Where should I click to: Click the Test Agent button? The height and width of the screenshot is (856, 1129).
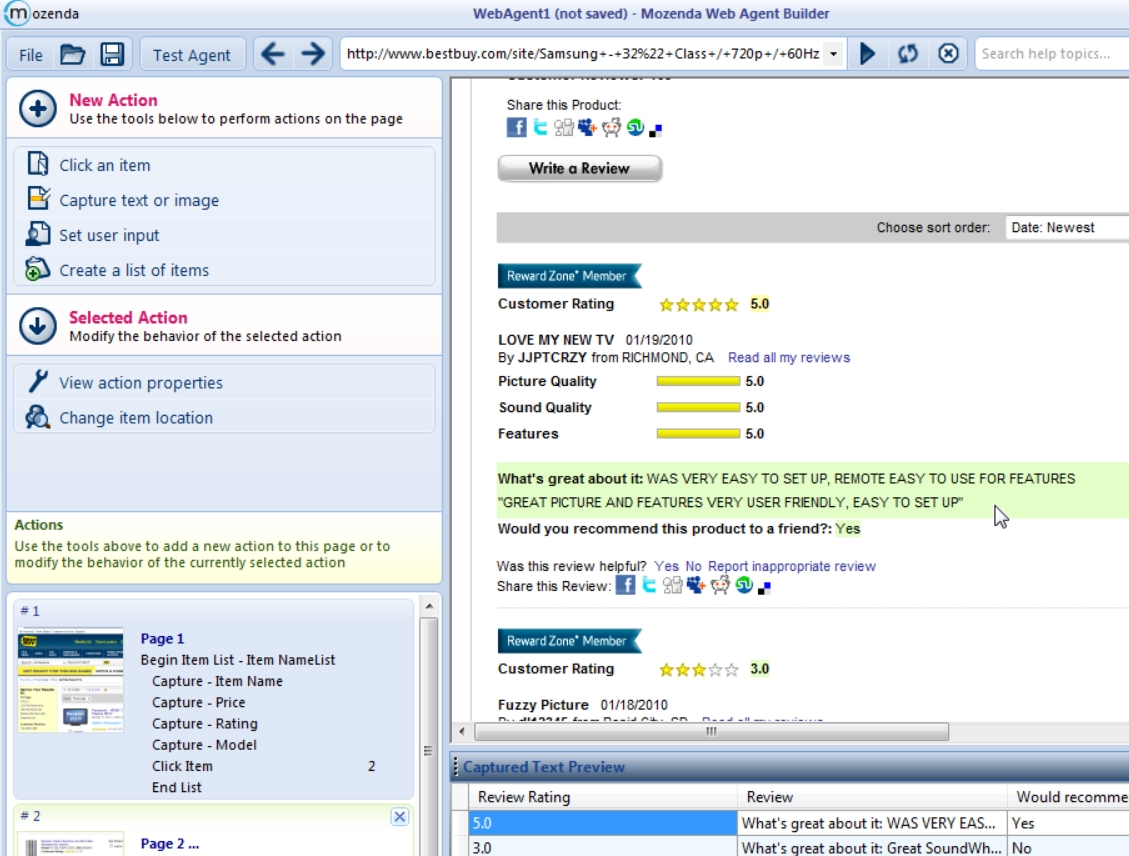tap(192, 55)
